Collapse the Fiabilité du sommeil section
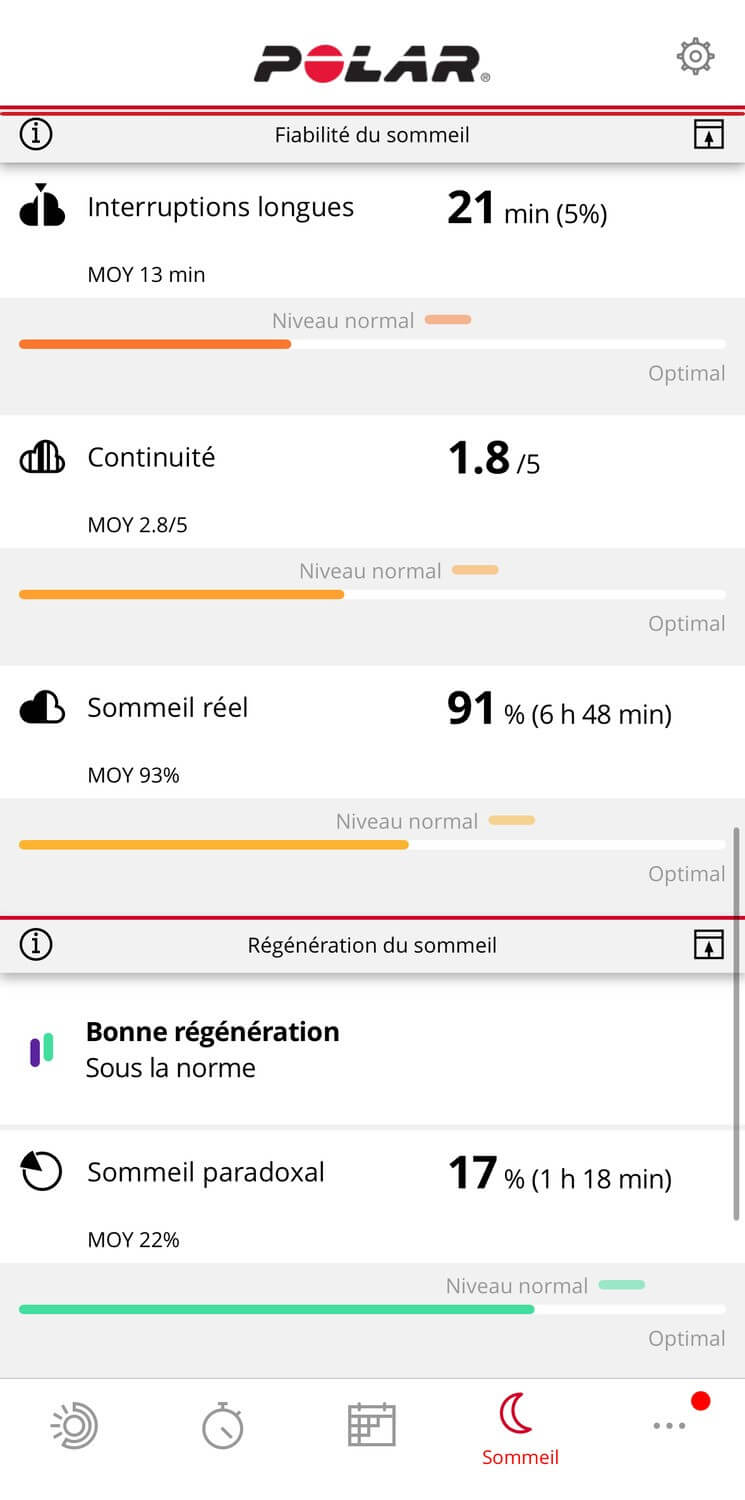This screenshot has height=1500, width=745. [708, 135]
